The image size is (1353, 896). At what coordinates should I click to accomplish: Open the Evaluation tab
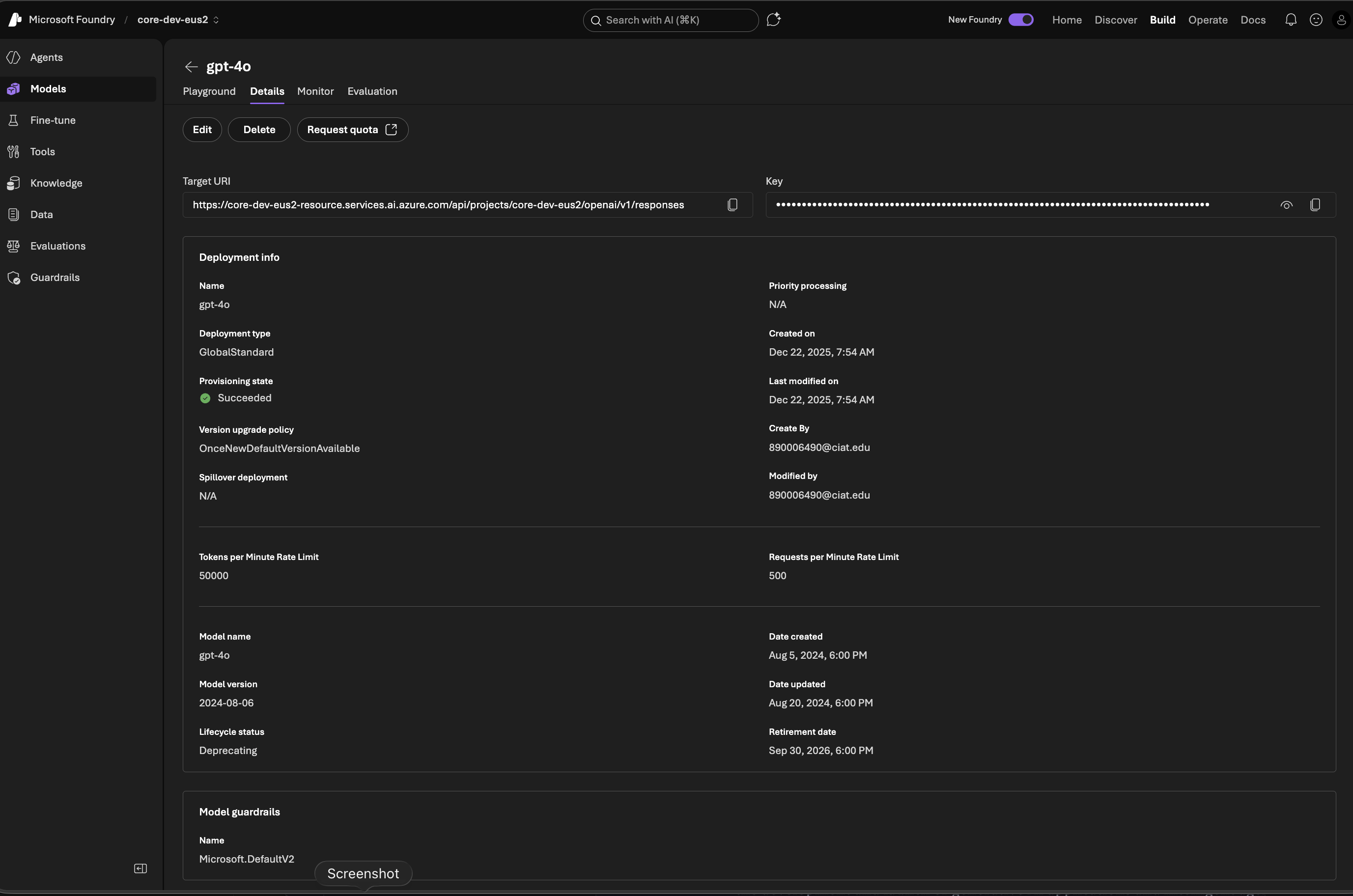coord(372,91)
